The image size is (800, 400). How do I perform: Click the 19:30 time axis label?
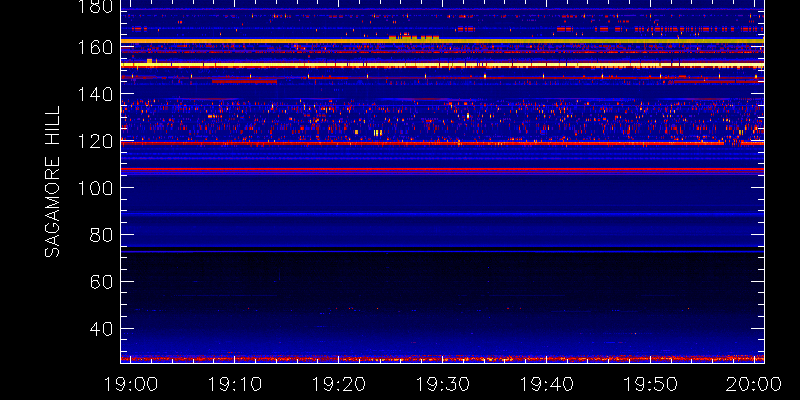[x=443, y=384]
